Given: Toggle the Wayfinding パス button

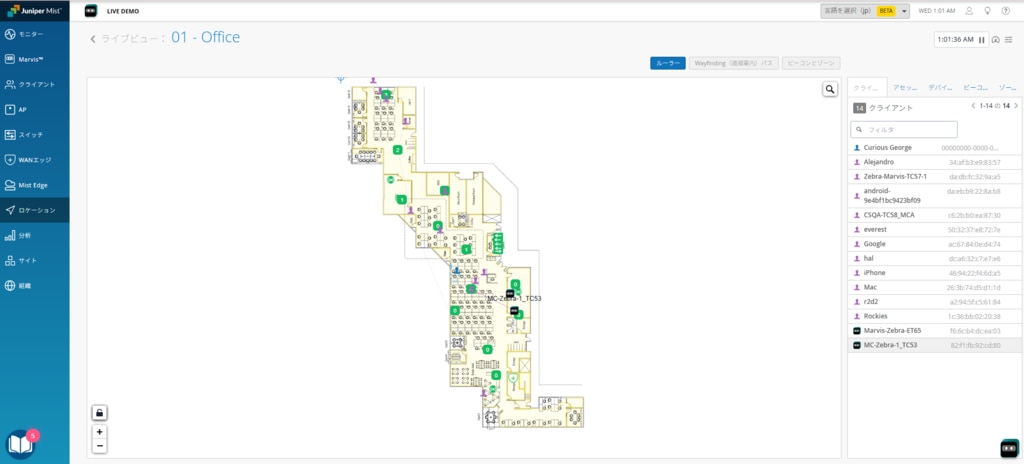Looking at the screenshot, I should [733, 63].
